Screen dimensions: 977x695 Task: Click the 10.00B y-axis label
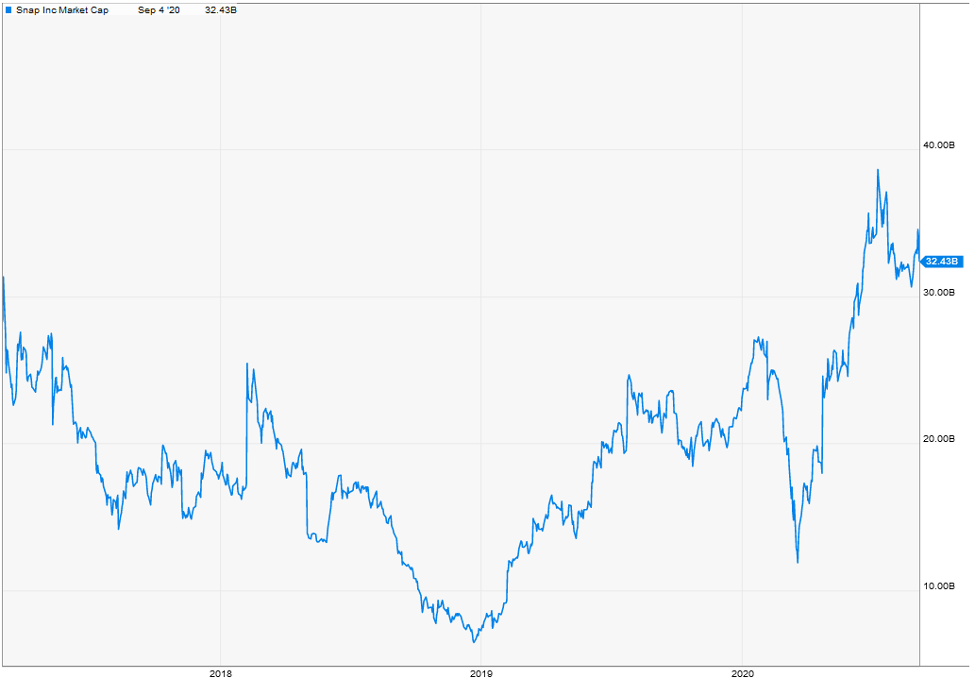click(938, 586)
